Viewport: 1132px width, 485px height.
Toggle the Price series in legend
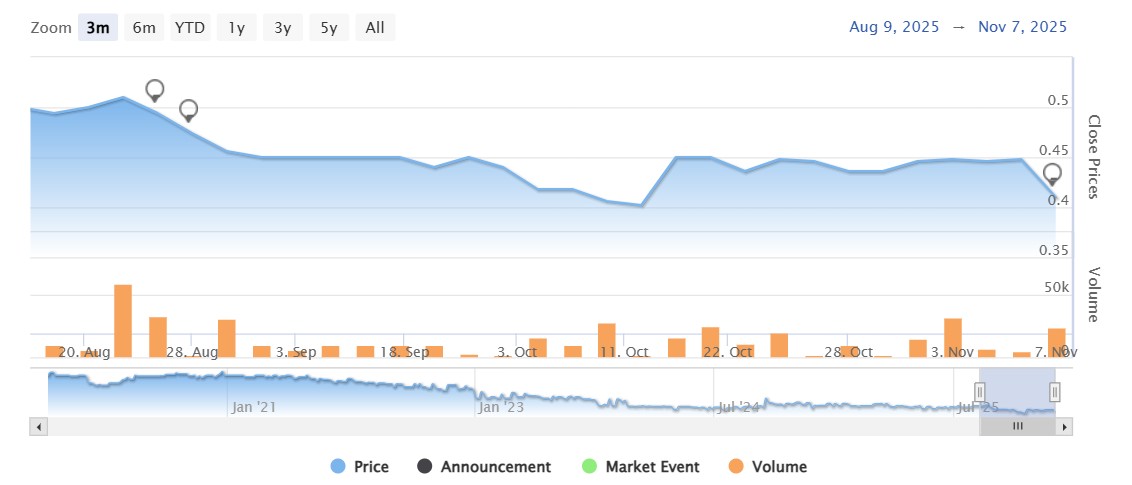coord(360,467)
